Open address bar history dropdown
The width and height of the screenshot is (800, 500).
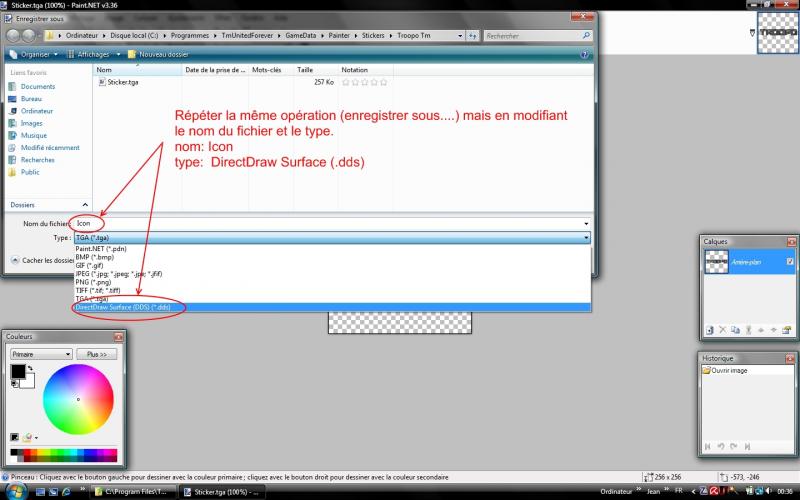click(460, 36)
